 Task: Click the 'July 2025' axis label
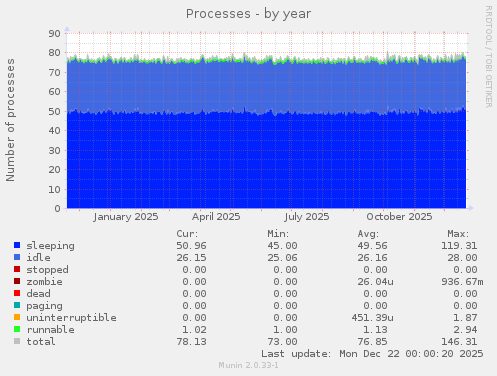[306, 217]
